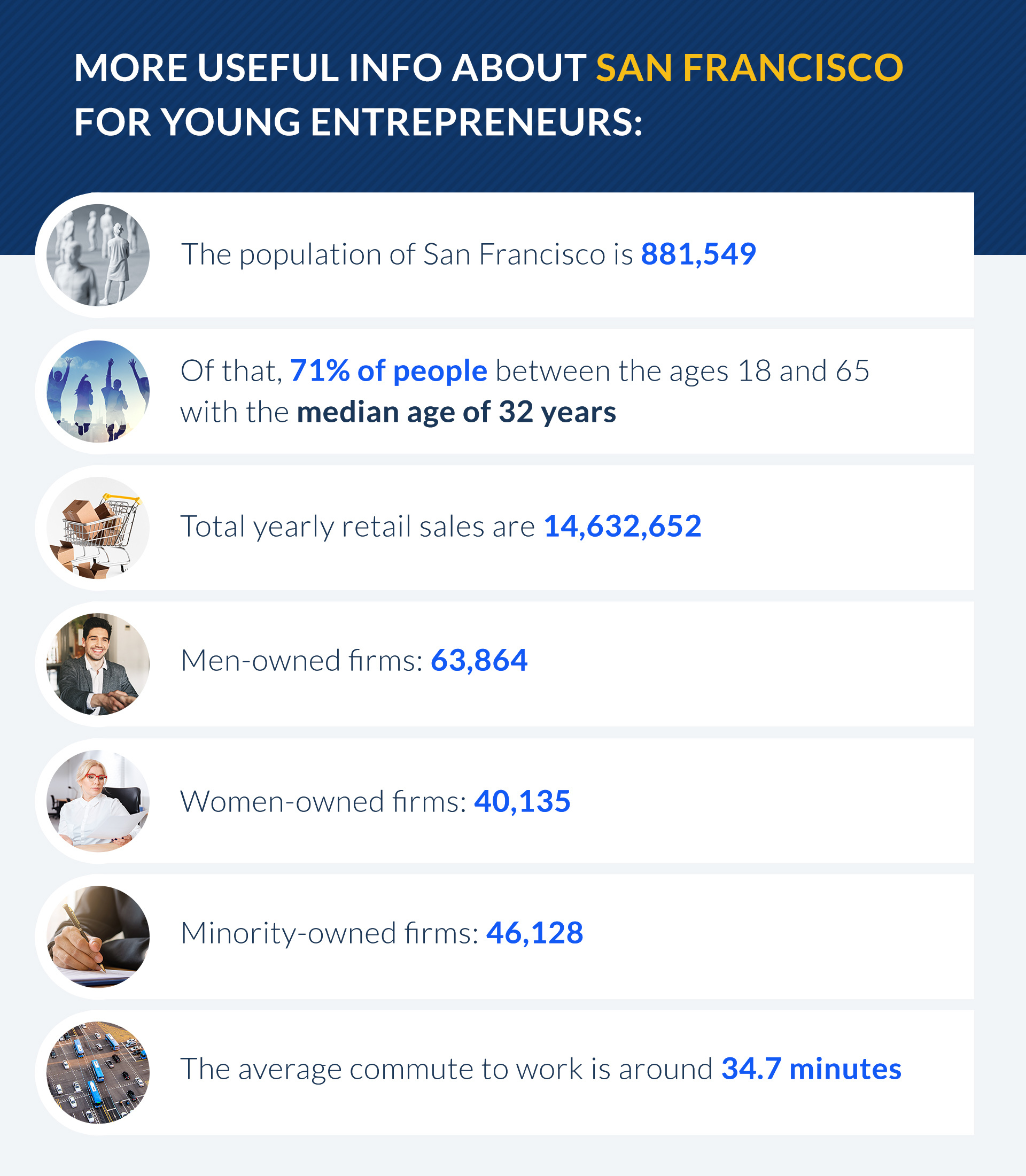This screenshot has height=1176, width=1026.
Task: Click men-owned firms number 63,864
Action: (x=479, y=660)
